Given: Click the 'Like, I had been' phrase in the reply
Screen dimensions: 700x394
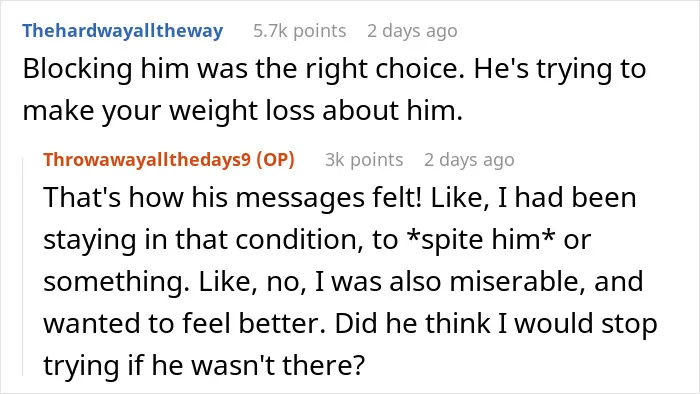Looking at the screenshot, I should (533, 198).
